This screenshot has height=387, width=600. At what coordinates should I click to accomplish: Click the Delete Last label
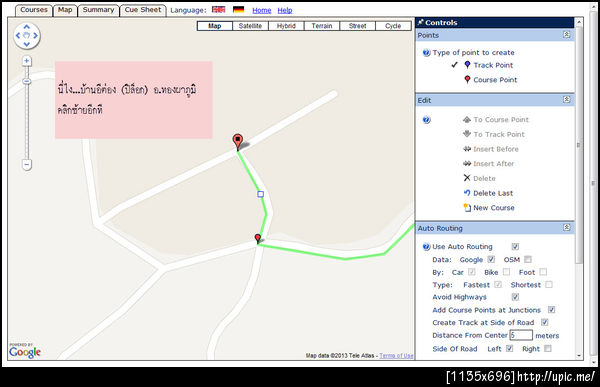[493, 193]
